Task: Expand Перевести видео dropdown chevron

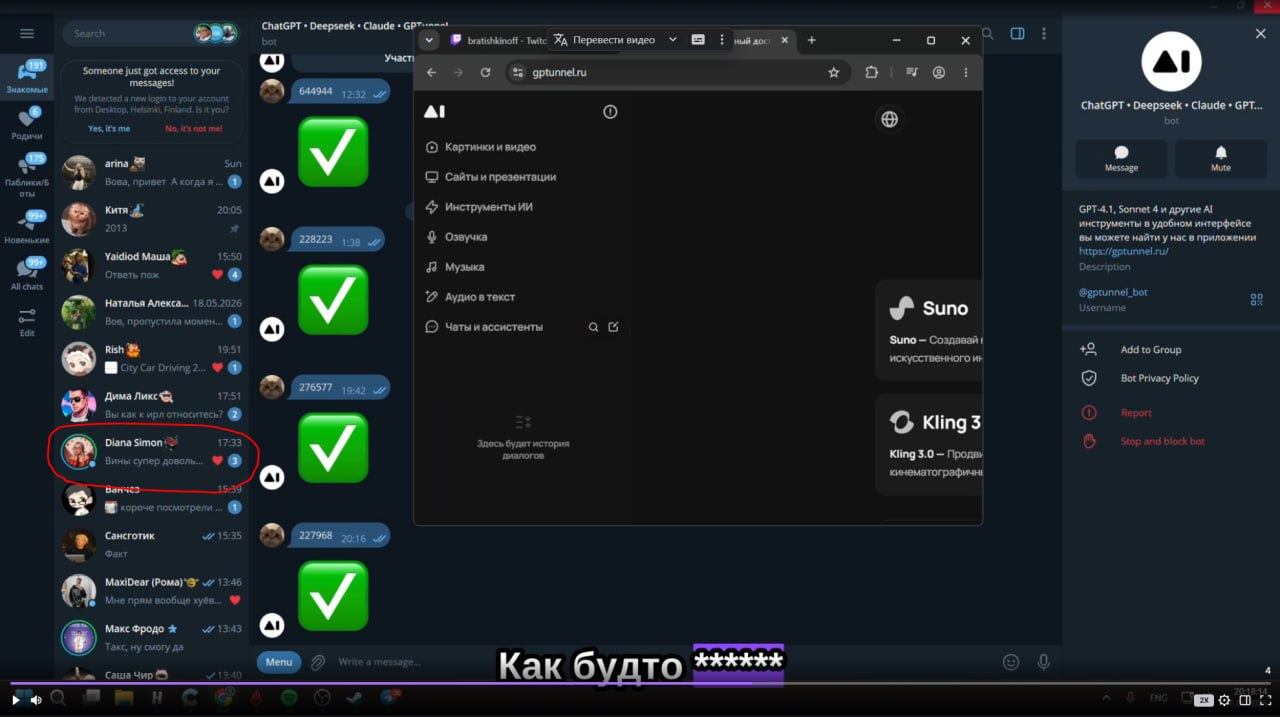Action: 672,40
